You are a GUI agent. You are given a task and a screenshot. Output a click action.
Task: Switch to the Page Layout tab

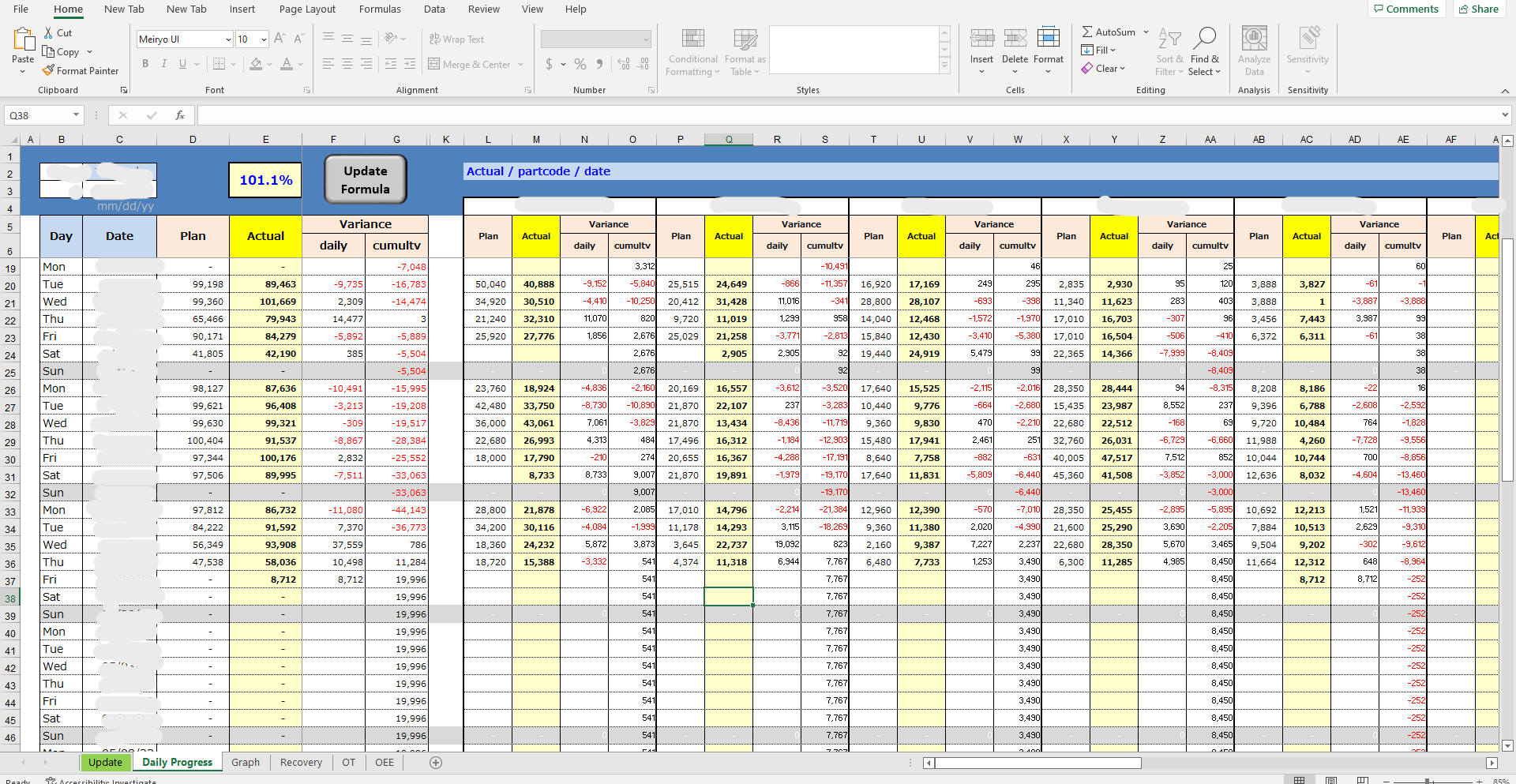click(x=307, y=9)
